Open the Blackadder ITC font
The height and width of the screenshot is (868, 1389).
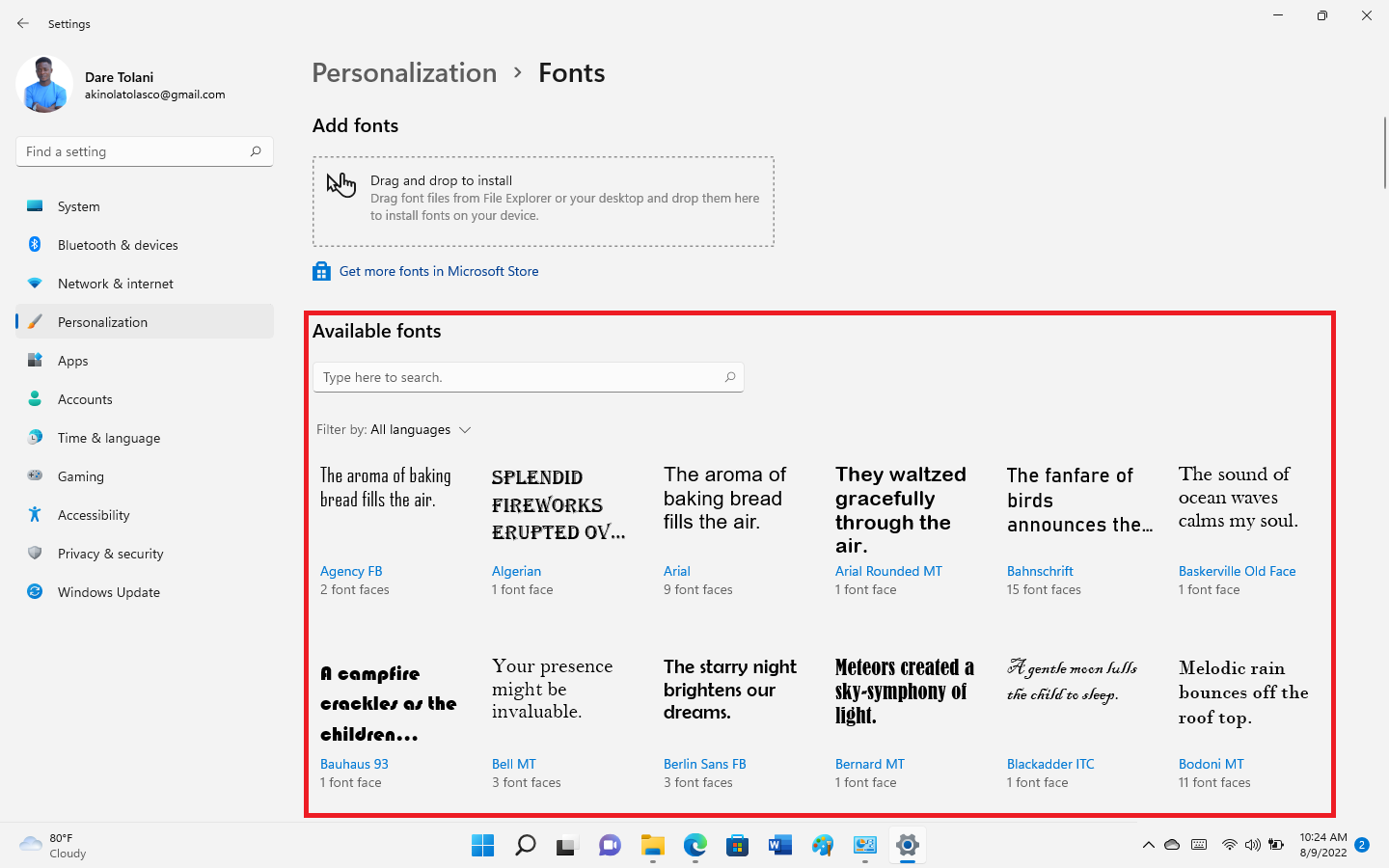[1050, 765]
